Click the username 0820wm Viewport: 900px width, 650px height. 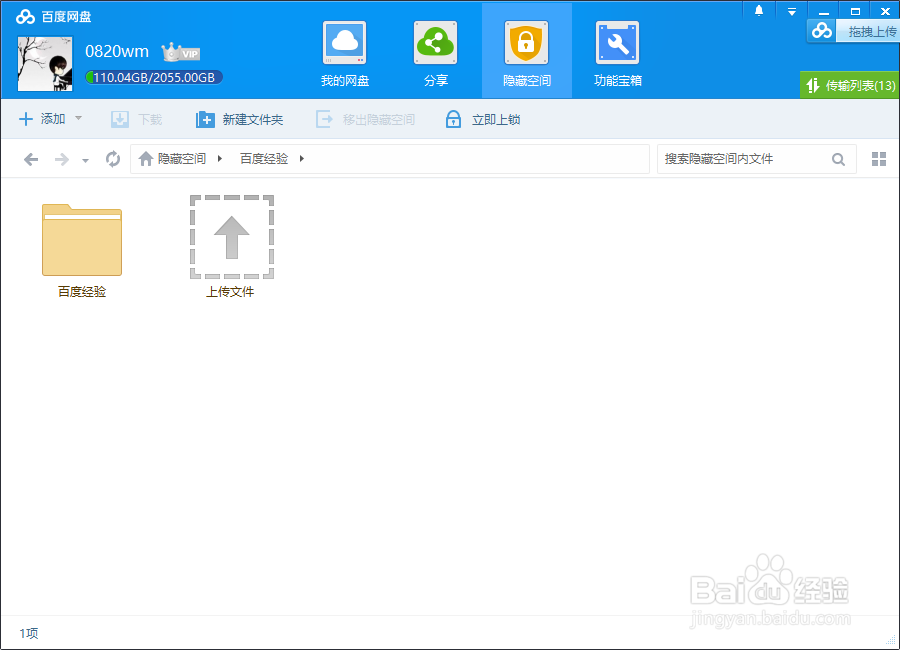point(117,52)
